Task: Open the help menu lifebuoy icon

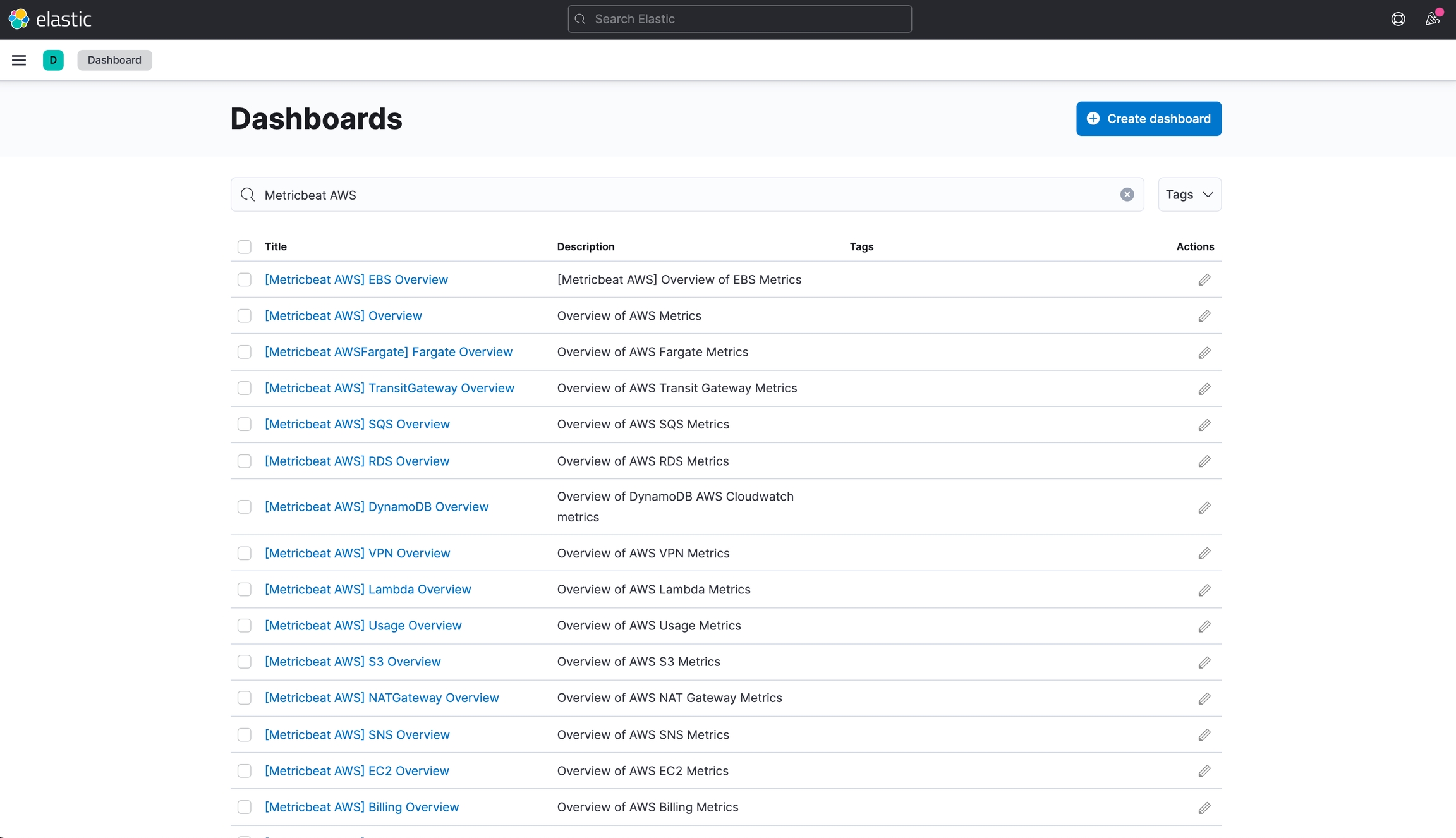Action: (x=1398, y=19)
